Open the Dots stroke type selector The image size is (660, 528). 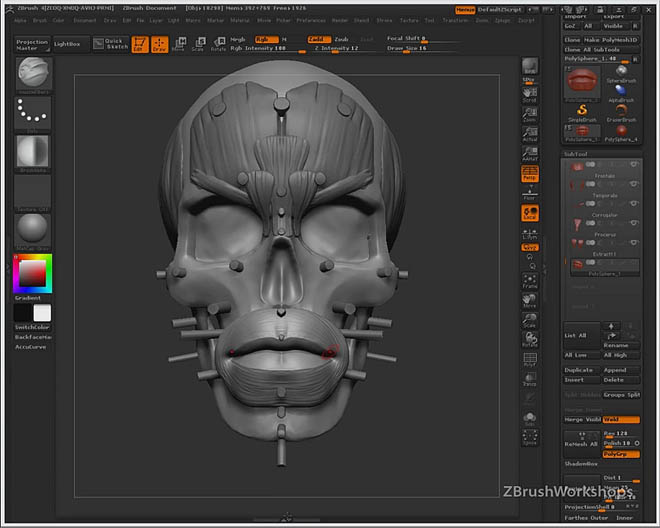click(32, 114)
